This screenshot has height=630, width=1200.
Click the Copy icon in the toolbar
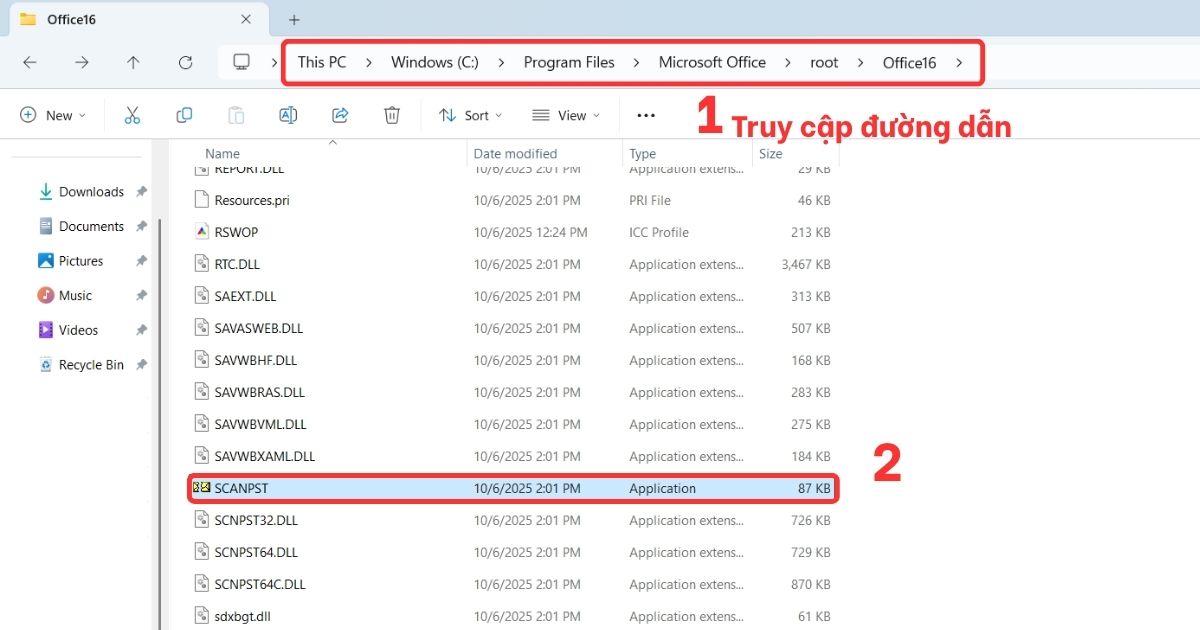pos(184,115)
